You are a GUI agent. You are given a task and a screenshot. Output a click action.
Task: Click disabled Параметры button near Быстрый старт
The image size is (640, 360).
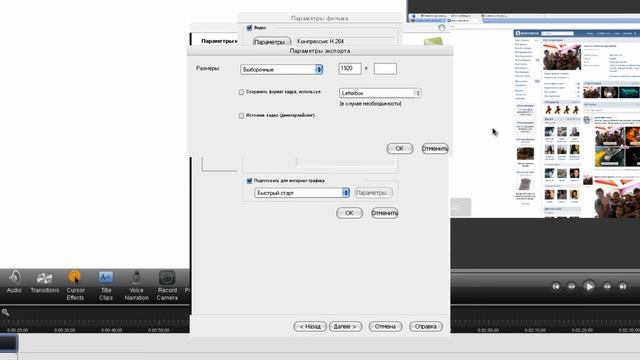click(x=373, y=193)
